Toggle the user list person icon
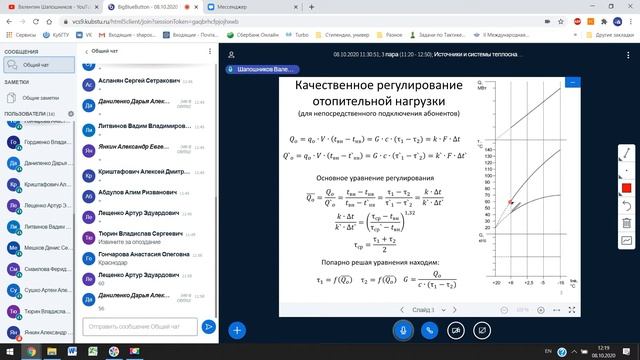This screenshot has width=640, height=360. click(x=231, y=55)
